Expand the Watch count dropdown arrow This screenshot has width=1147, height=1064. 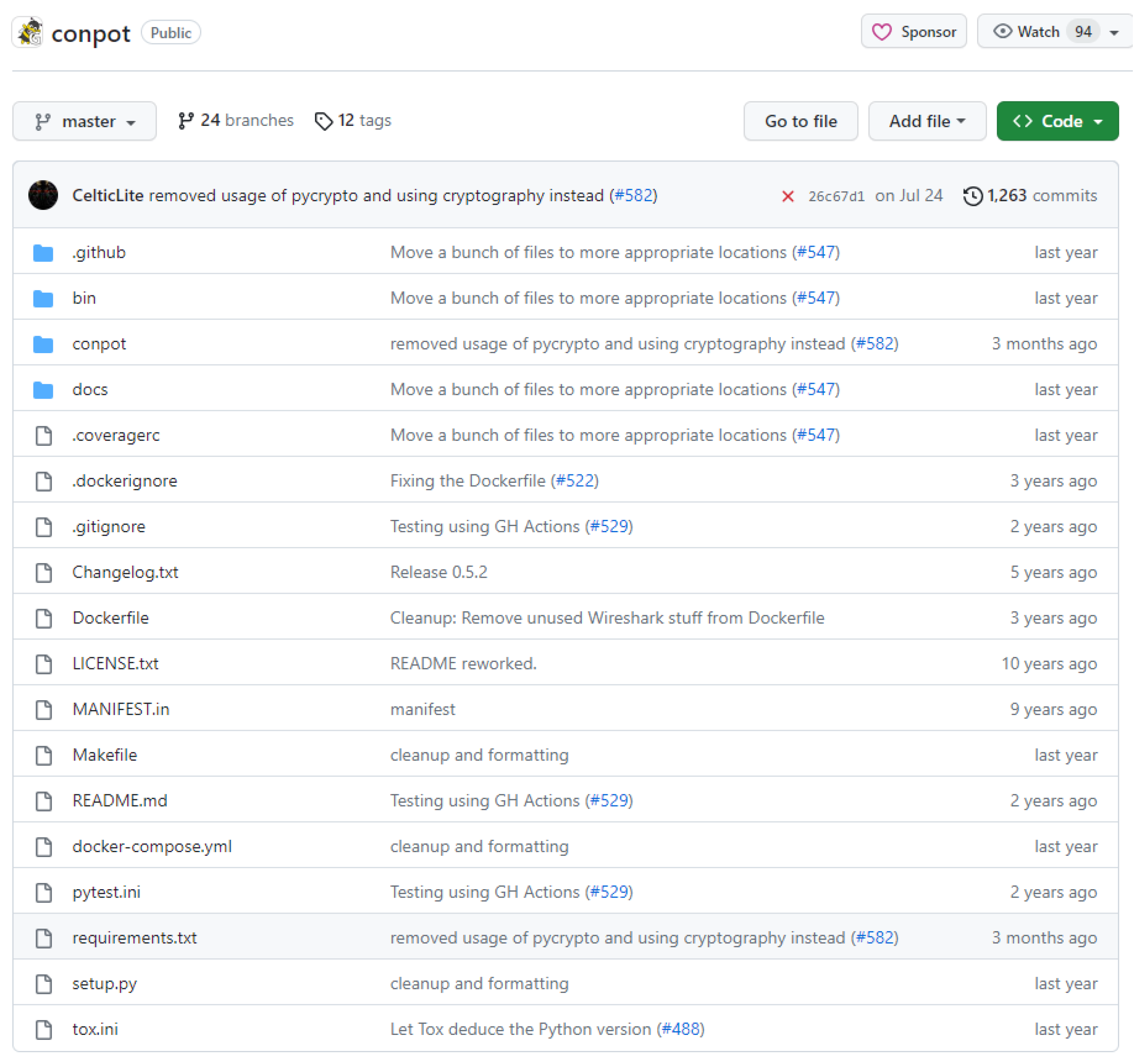[1114, 32]
